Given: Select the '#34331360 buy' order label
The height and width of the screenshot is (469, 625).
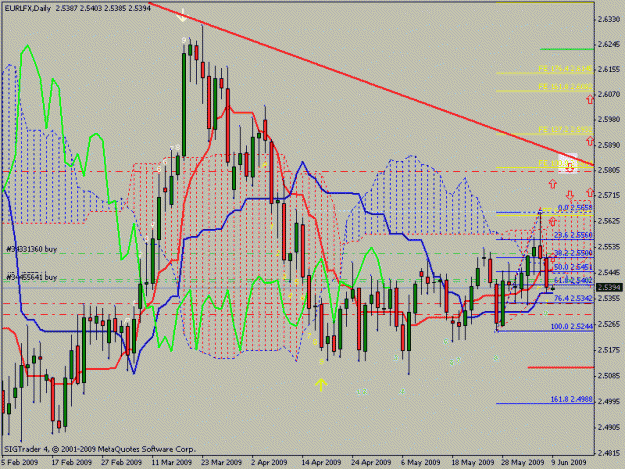Looking at the screenshot, I should pyautogui.click(x=31, y=249).
